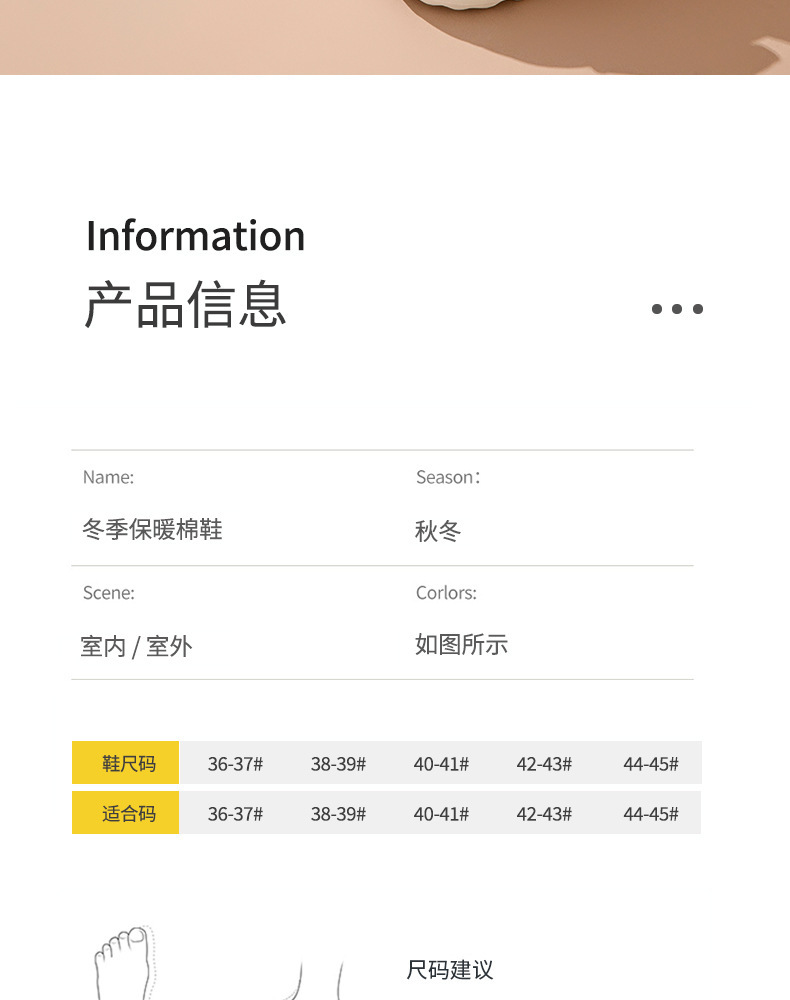Click the product name 冬季保暖棉鞋
This screenshot has height=1000, width=790.
point(152,529)
